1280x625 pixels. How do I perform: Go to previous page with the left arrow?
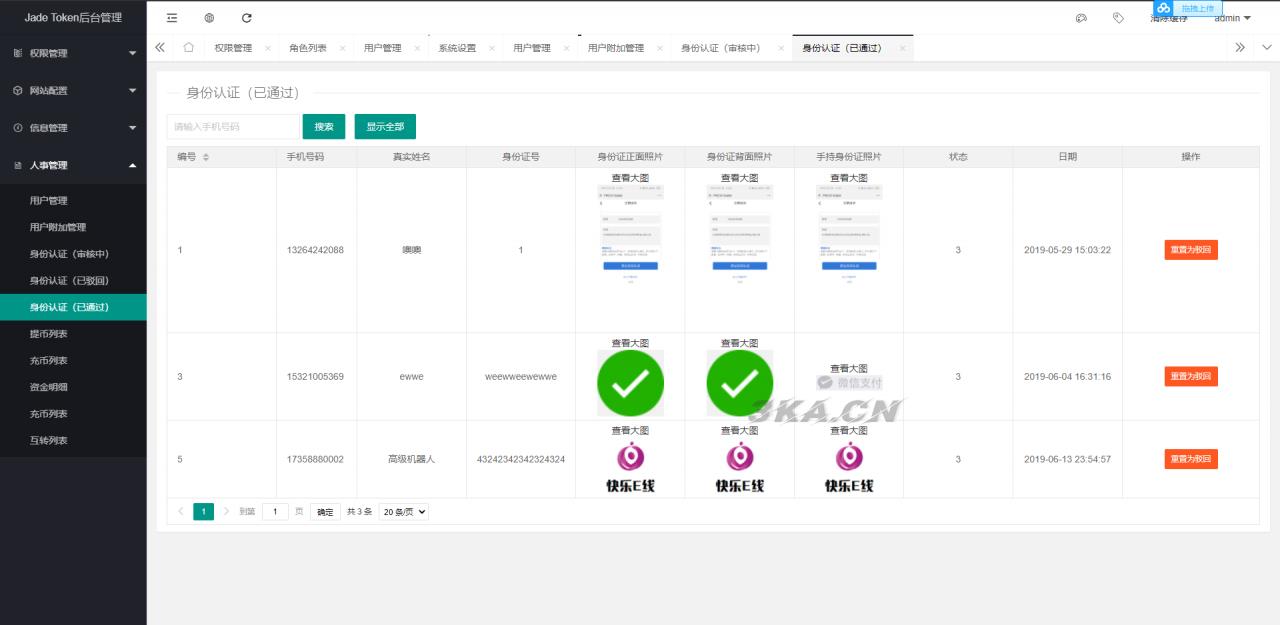[181, 511]
